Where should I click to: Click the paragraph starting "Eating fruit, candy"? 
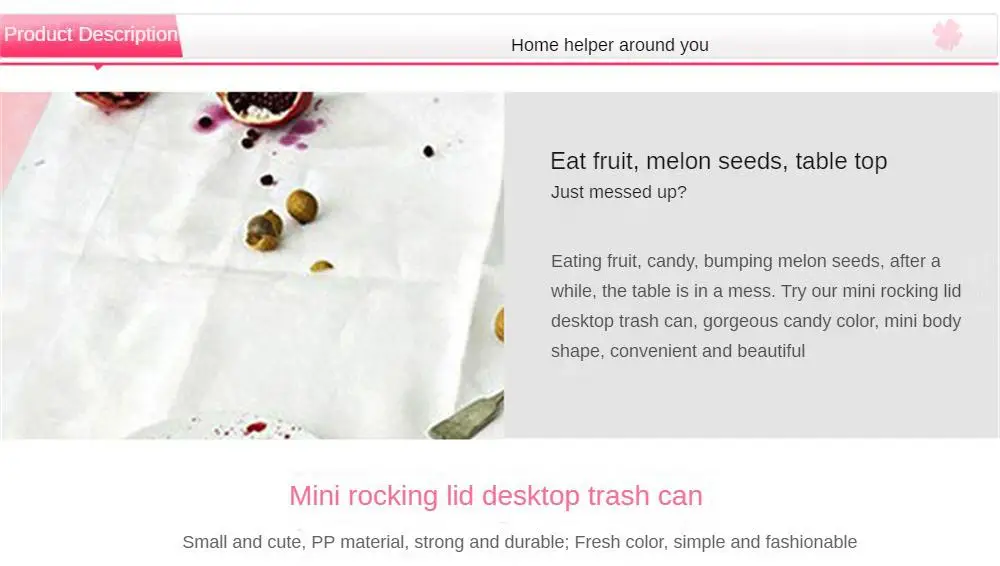coord(756,306)
